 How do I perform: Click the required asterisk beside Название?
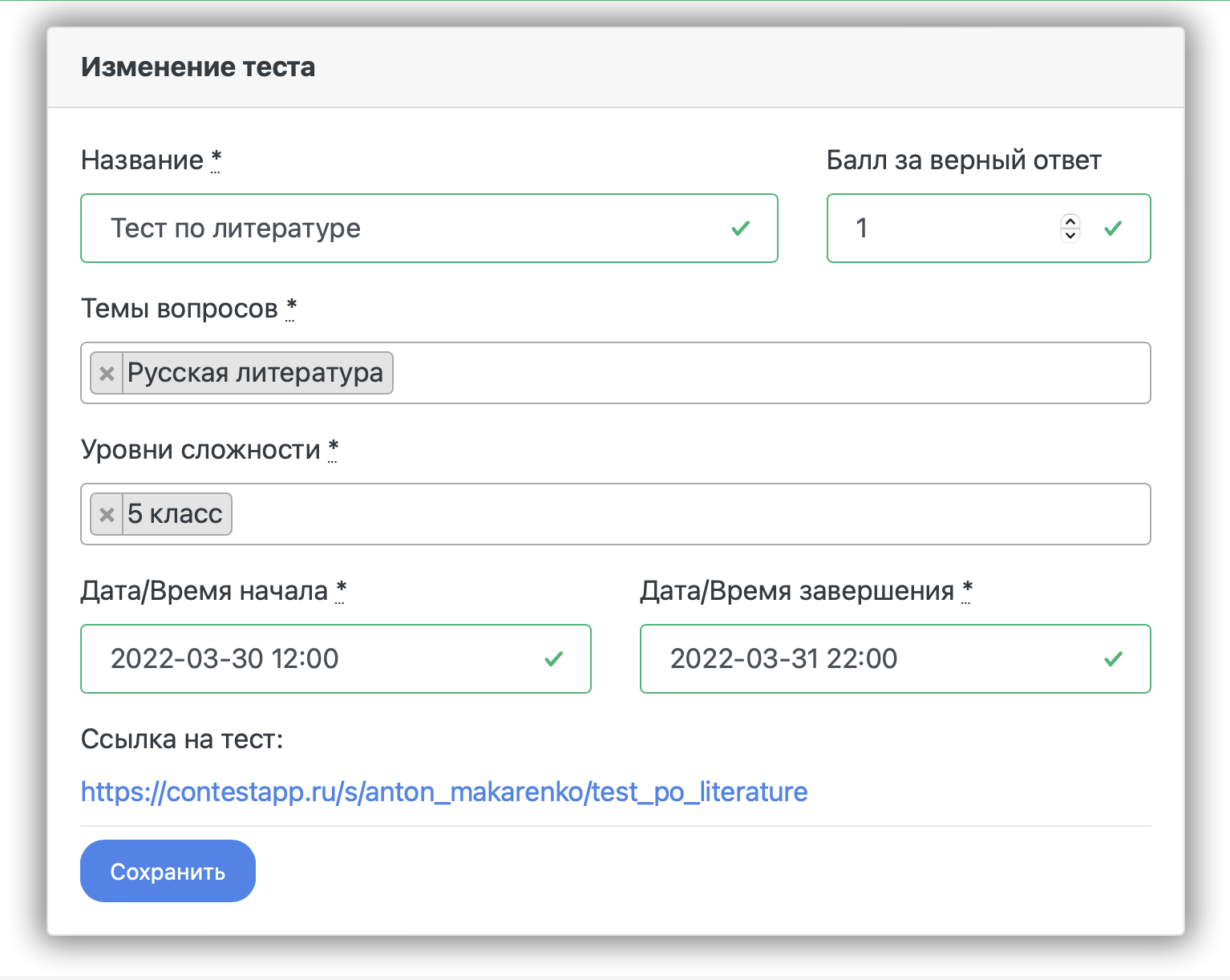point(216,158)
